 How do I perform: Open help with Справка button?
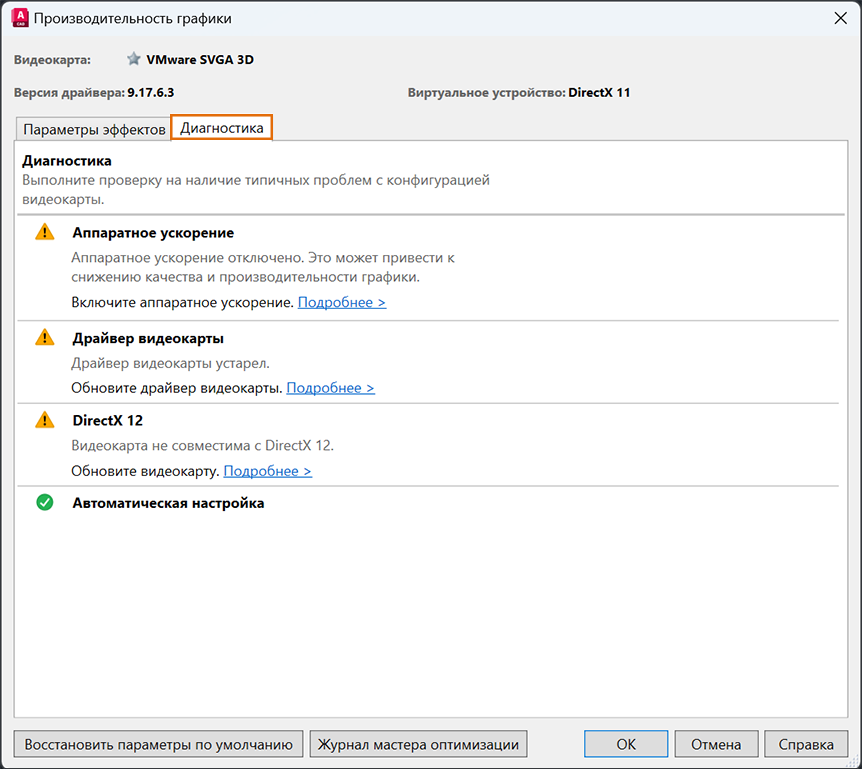click(x=806, y=744)
